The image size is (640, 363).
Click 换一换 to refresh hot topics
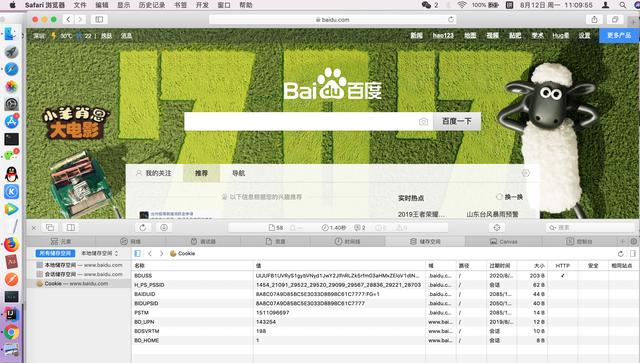509,197
